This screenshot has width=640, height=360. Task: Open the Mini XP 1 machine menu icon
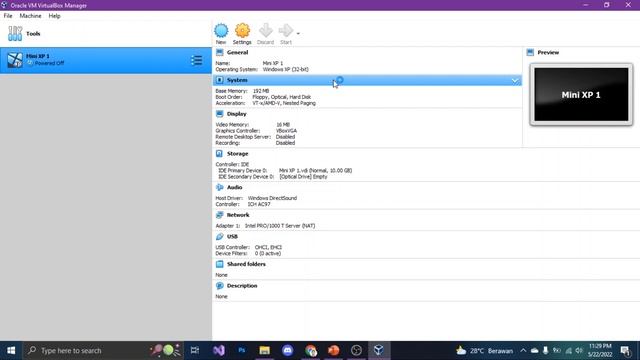tap(196, 60)
